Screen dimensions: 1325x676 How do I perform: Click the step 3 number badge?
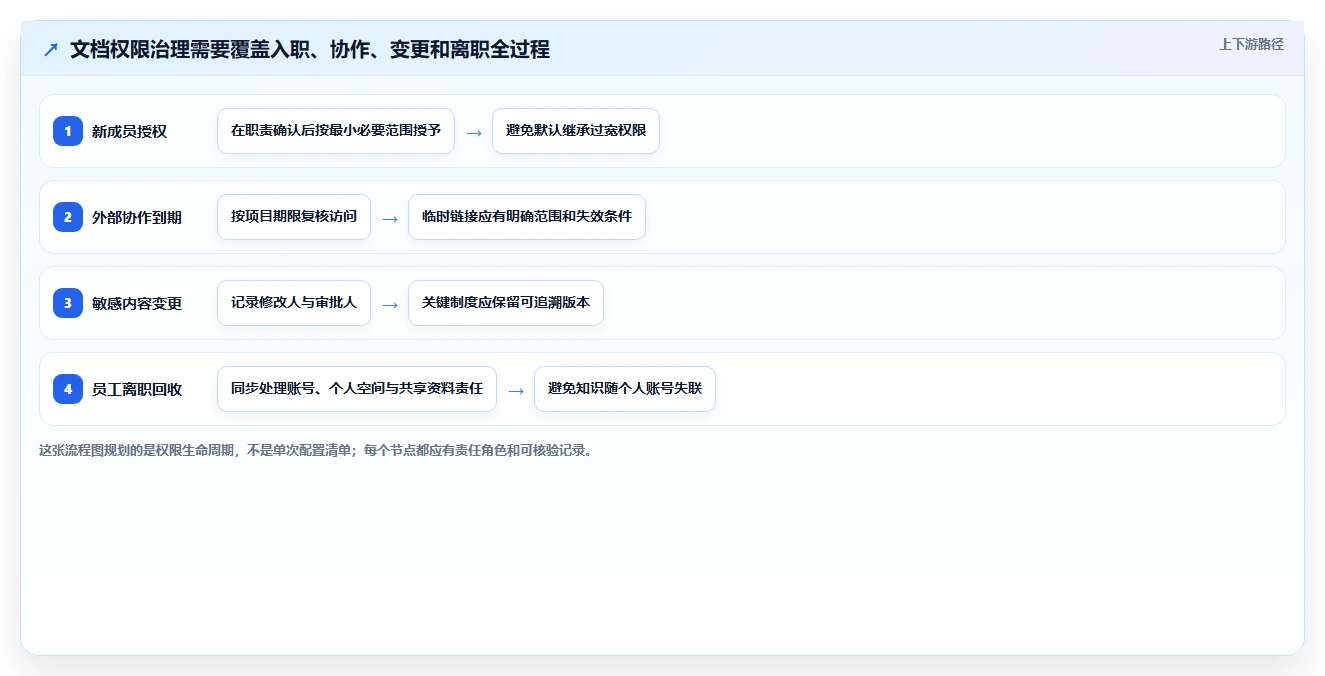[68, 303]
